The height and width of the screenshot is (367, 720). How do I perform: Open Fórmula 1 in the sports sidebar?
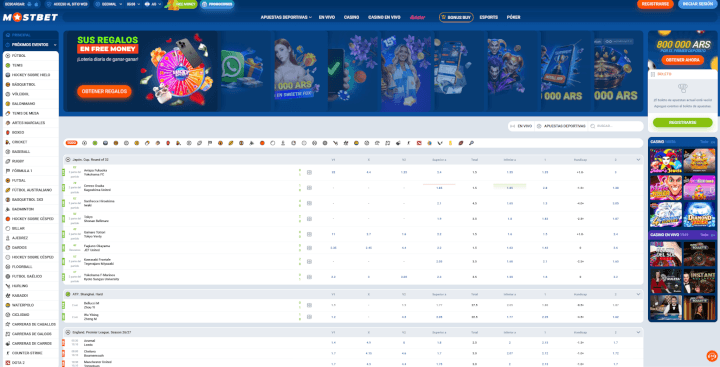31,171
